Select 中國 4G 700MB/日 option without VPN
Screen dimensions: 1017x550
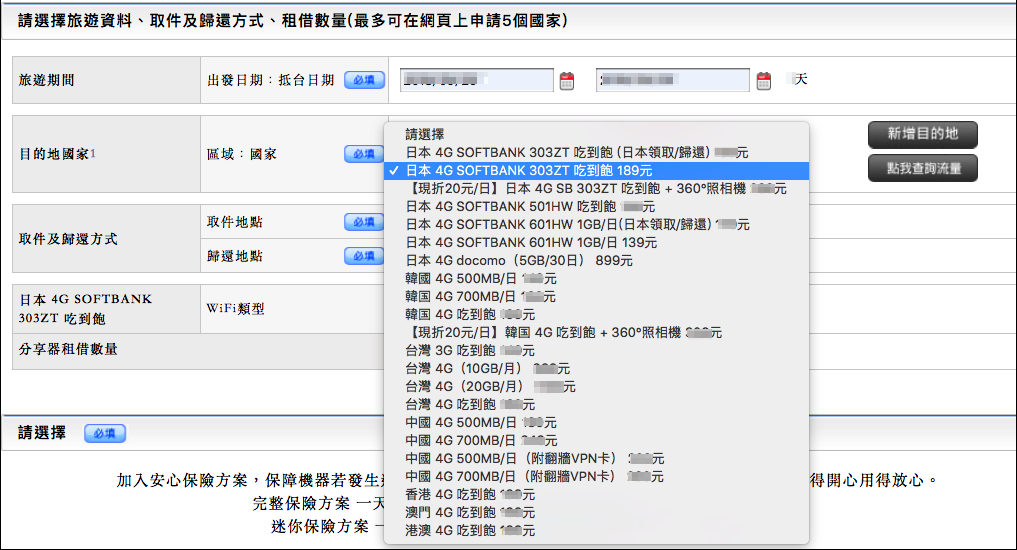(x=597, y=440)
